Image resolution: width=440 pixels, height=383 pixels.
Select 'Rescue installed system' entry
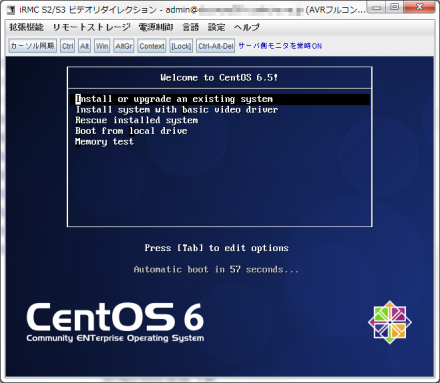pos(137,120)
